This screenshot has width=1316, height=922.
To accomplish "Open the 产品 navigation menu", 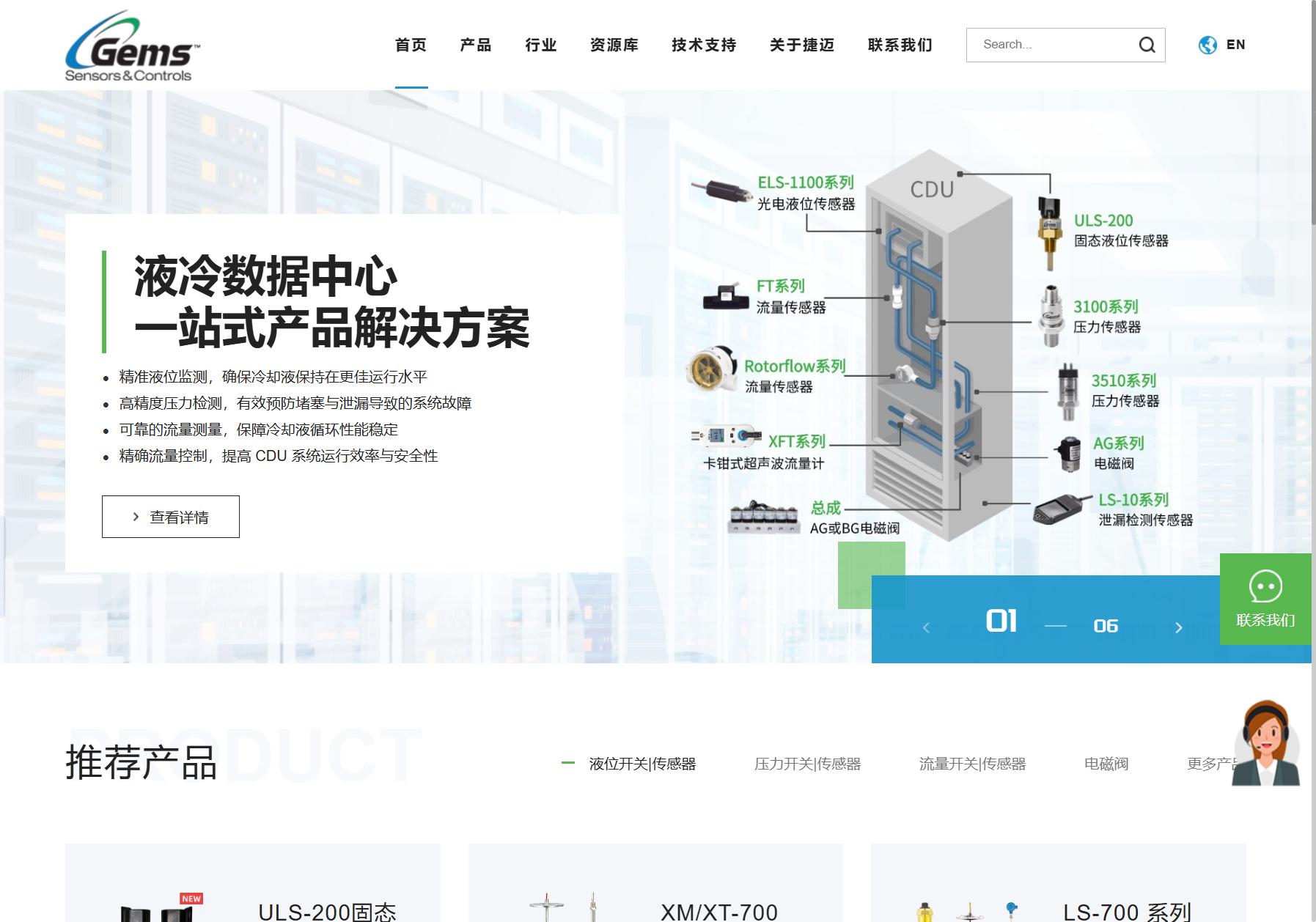I will click(476, 45).
